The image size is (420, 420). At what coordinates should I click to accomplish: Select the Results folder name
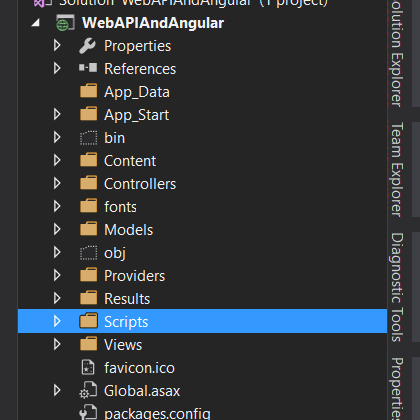pos(127,299)
